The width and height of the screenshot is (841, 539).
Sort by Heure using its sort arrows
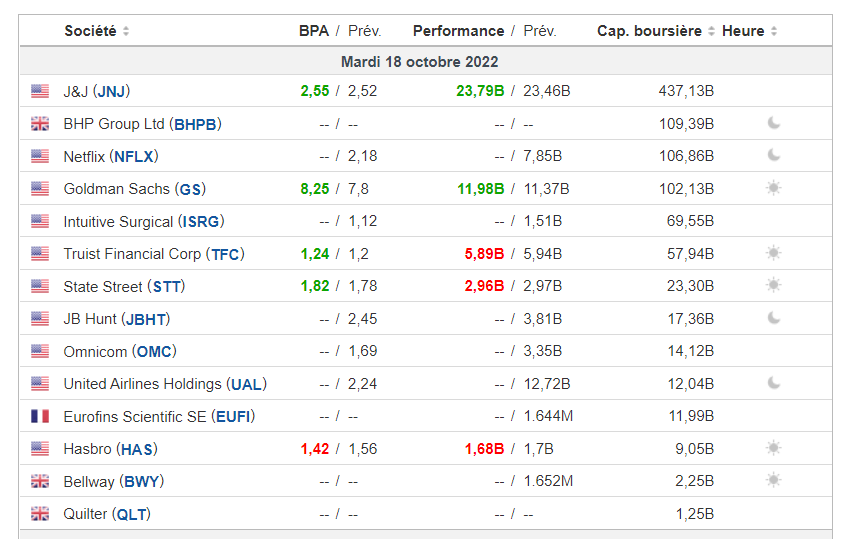pyautogui.click(x=774, y=31)
